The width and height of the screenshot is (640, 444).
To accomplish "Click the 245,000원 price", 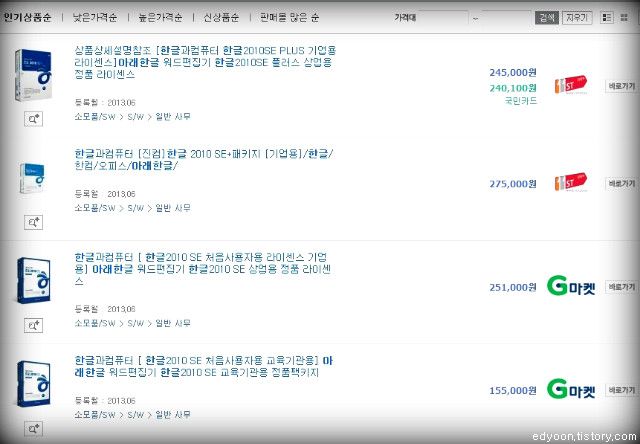I will point(513,73).
